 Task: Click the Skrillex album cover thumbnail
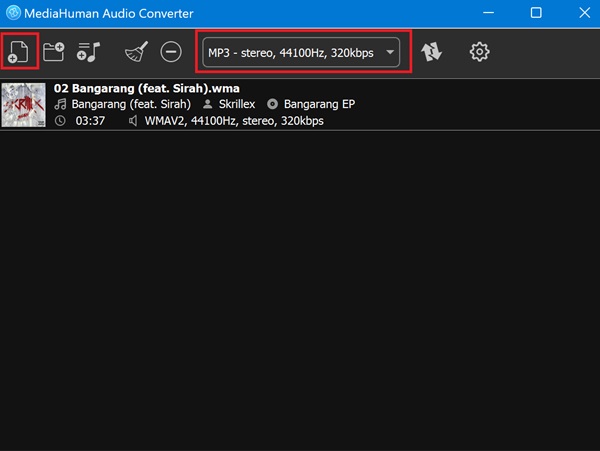23,105
